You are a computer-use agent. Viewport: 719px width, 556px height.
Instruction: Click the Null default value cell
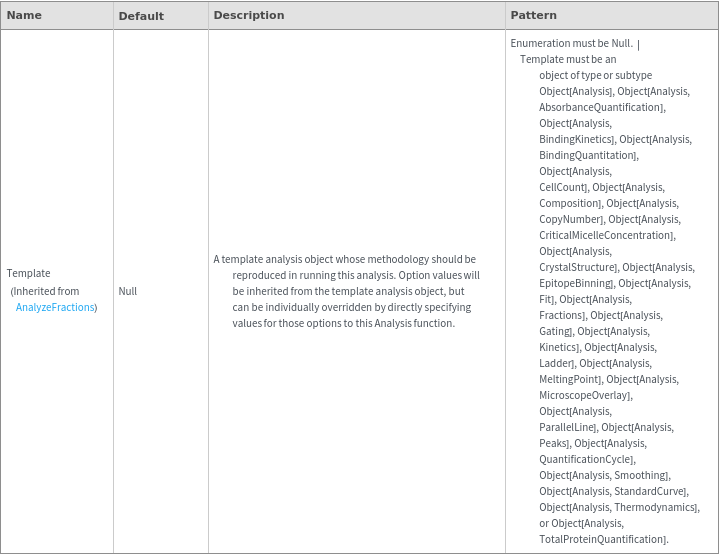128,291
